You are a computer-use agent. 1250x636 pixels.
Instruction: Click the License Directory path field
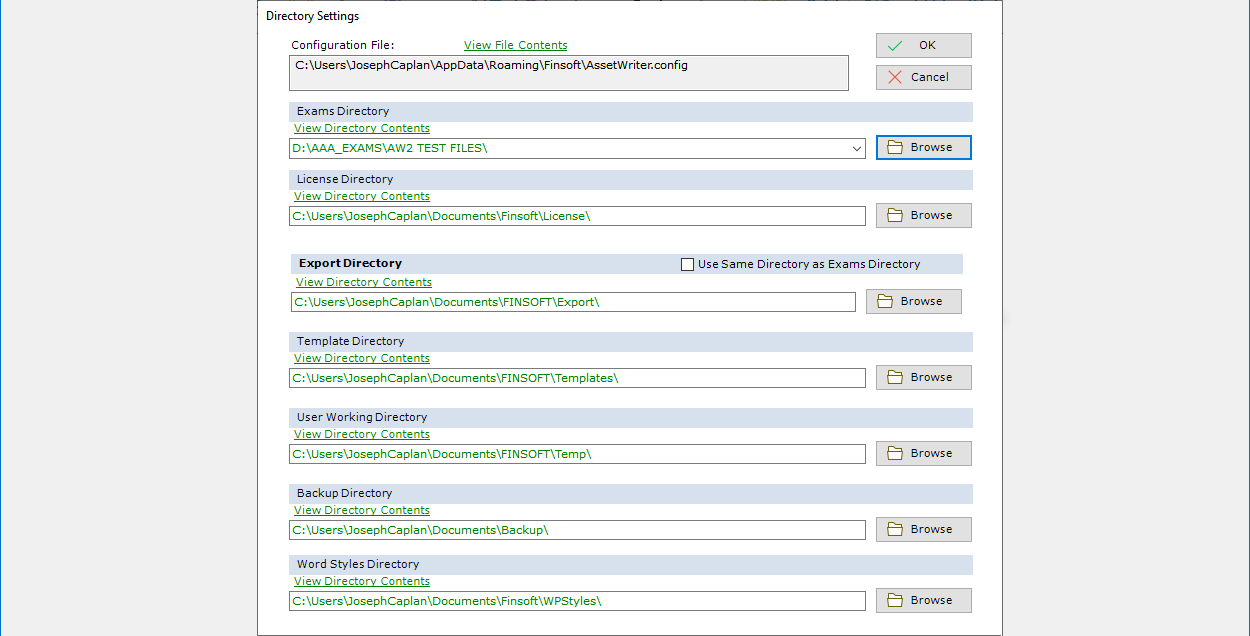[x=577, y=216]
